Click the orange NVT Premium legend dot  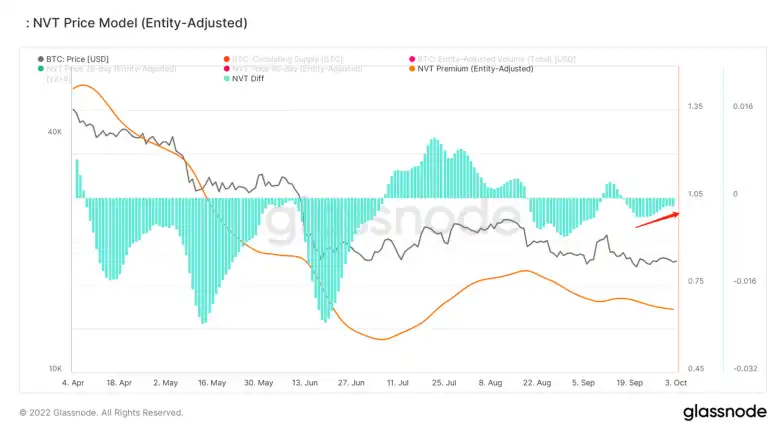coord(412,69)
